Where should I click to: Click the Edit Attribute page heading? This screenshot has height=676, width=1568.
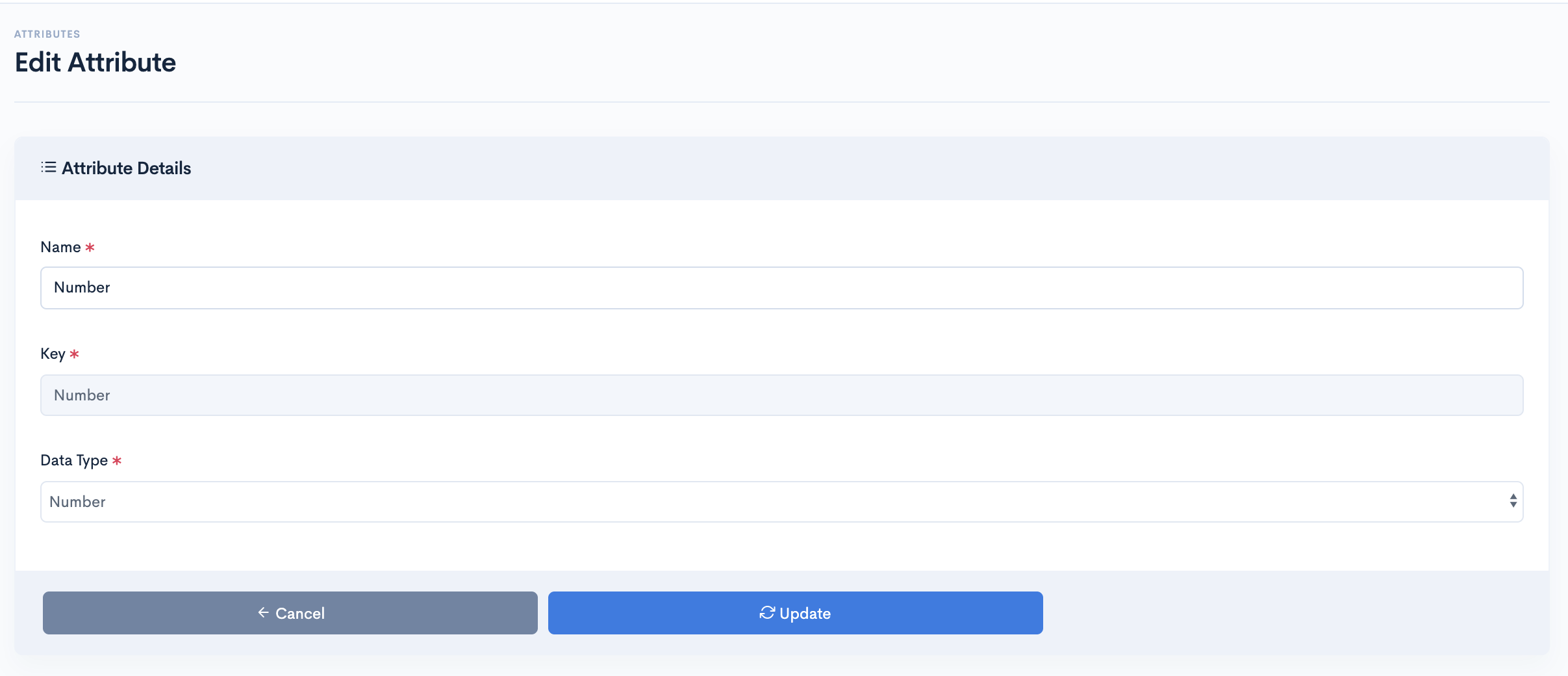tap(95, 62)
